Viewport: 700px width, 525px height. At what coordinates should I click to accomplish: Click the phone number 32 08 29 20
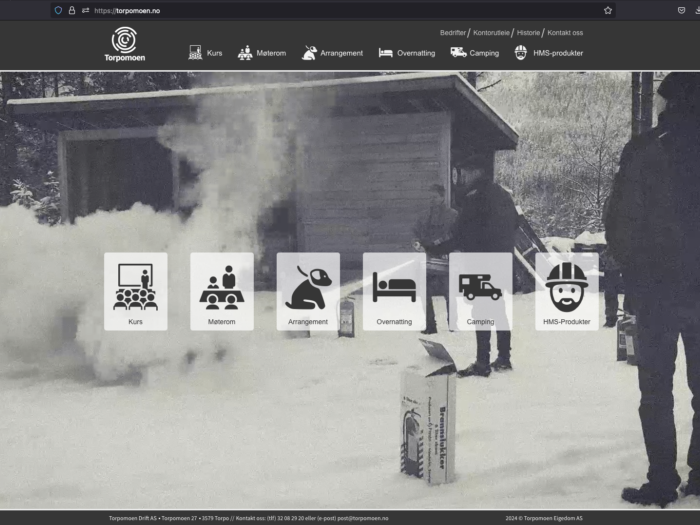[x=291, y=518]
